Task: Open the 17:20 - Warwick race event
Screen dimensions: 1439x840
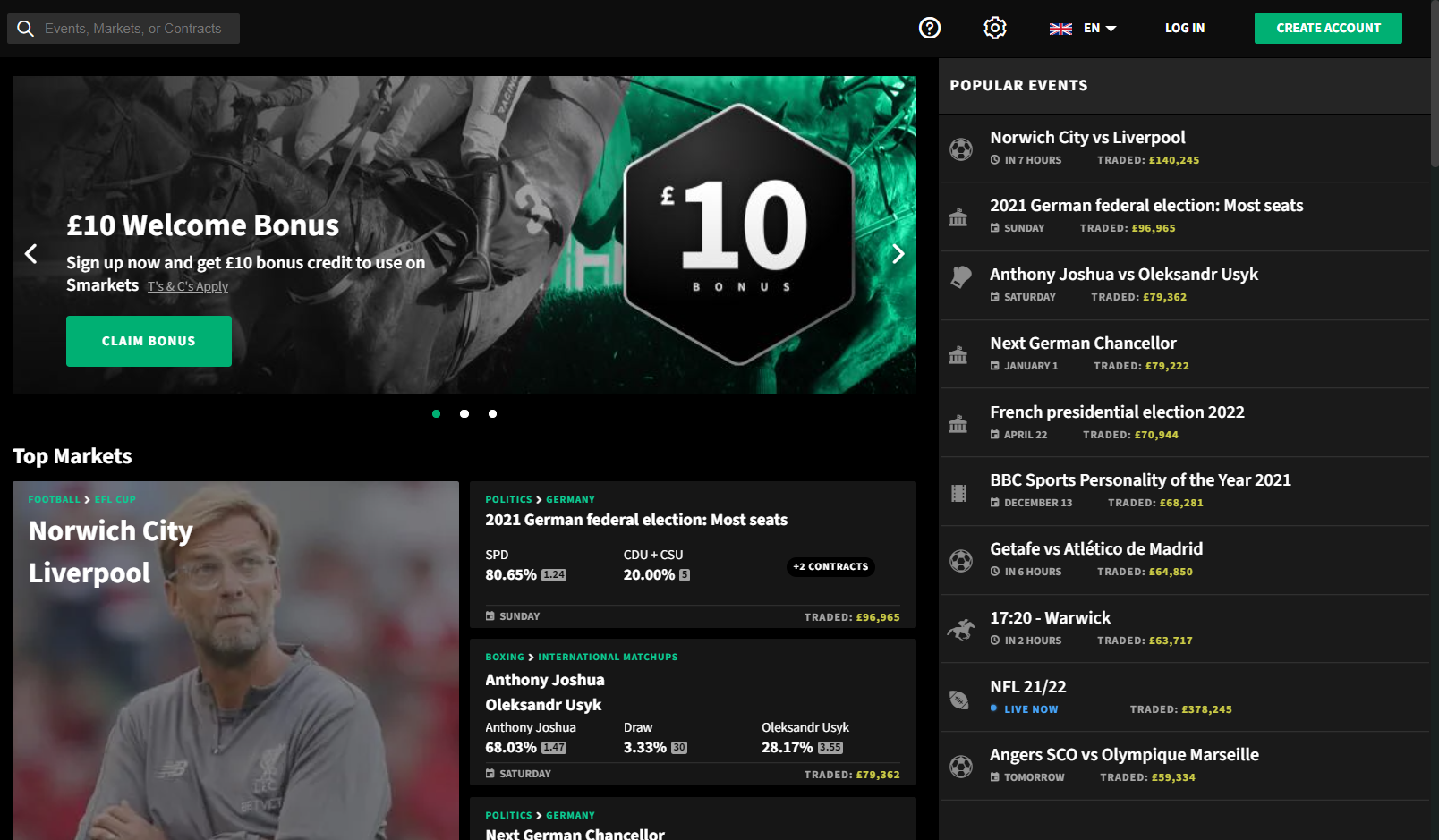Action: [x=1184, y=629]
